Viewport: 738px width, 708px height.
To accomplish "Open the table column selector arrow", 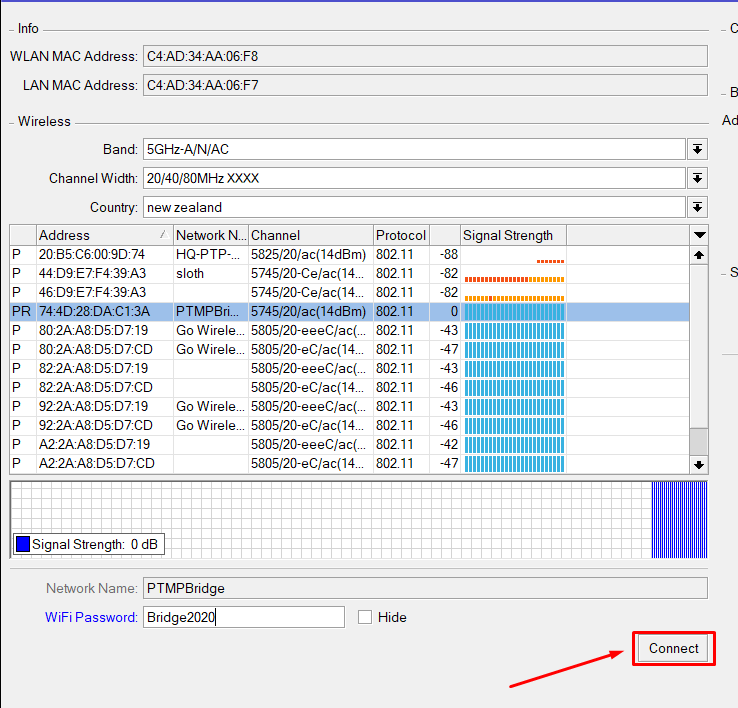I will (699, 235).
